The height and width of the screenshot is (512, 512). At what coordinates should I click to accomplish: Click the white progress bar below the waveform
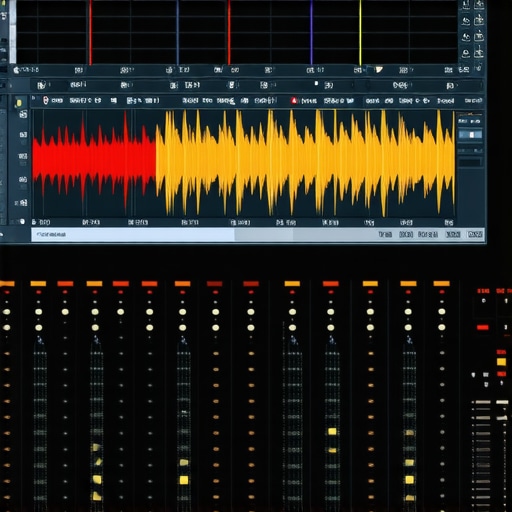[133, 234]
